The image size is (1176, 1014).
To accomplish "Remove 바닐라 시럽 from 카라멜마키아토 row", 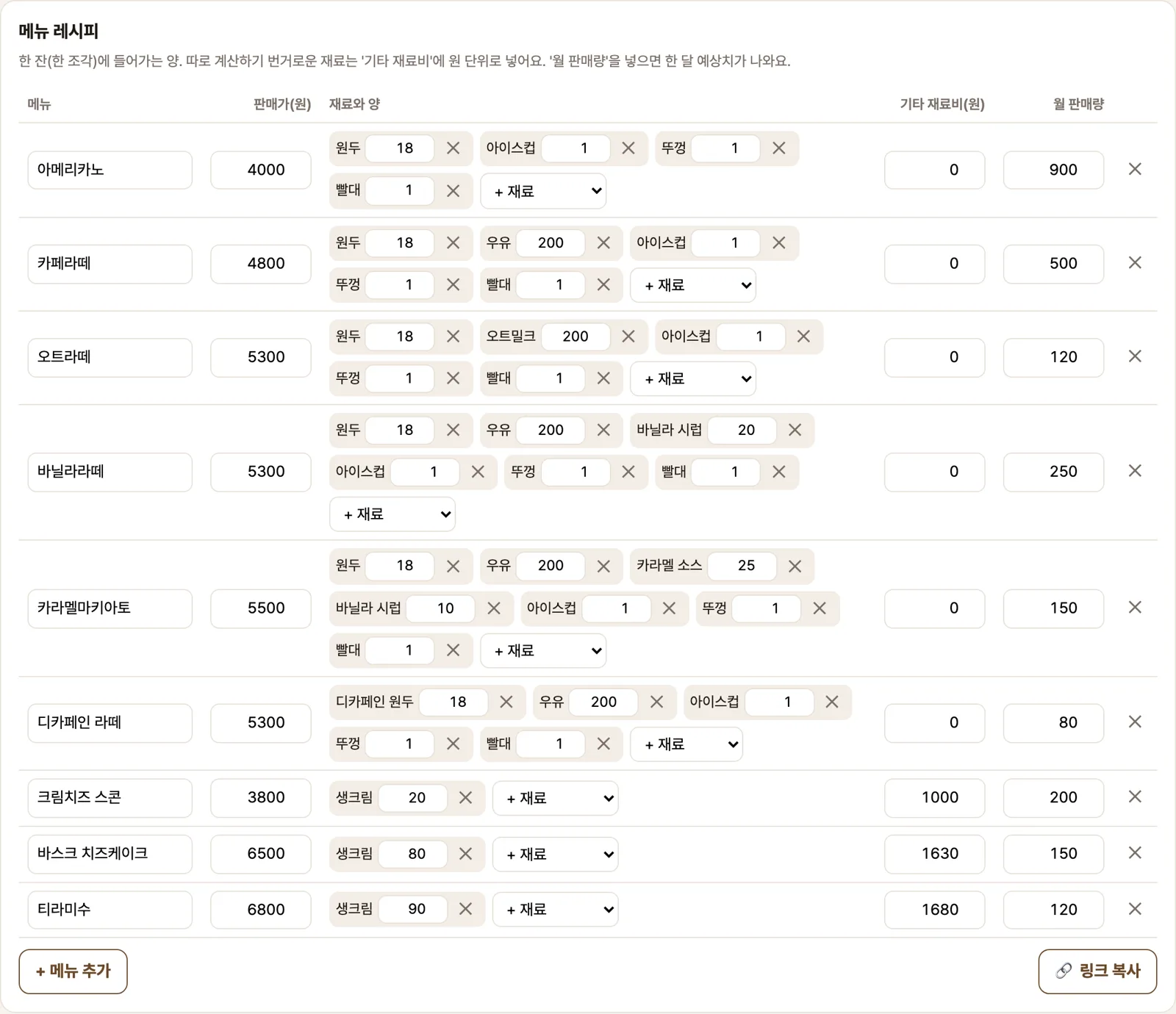I will 494,608.
